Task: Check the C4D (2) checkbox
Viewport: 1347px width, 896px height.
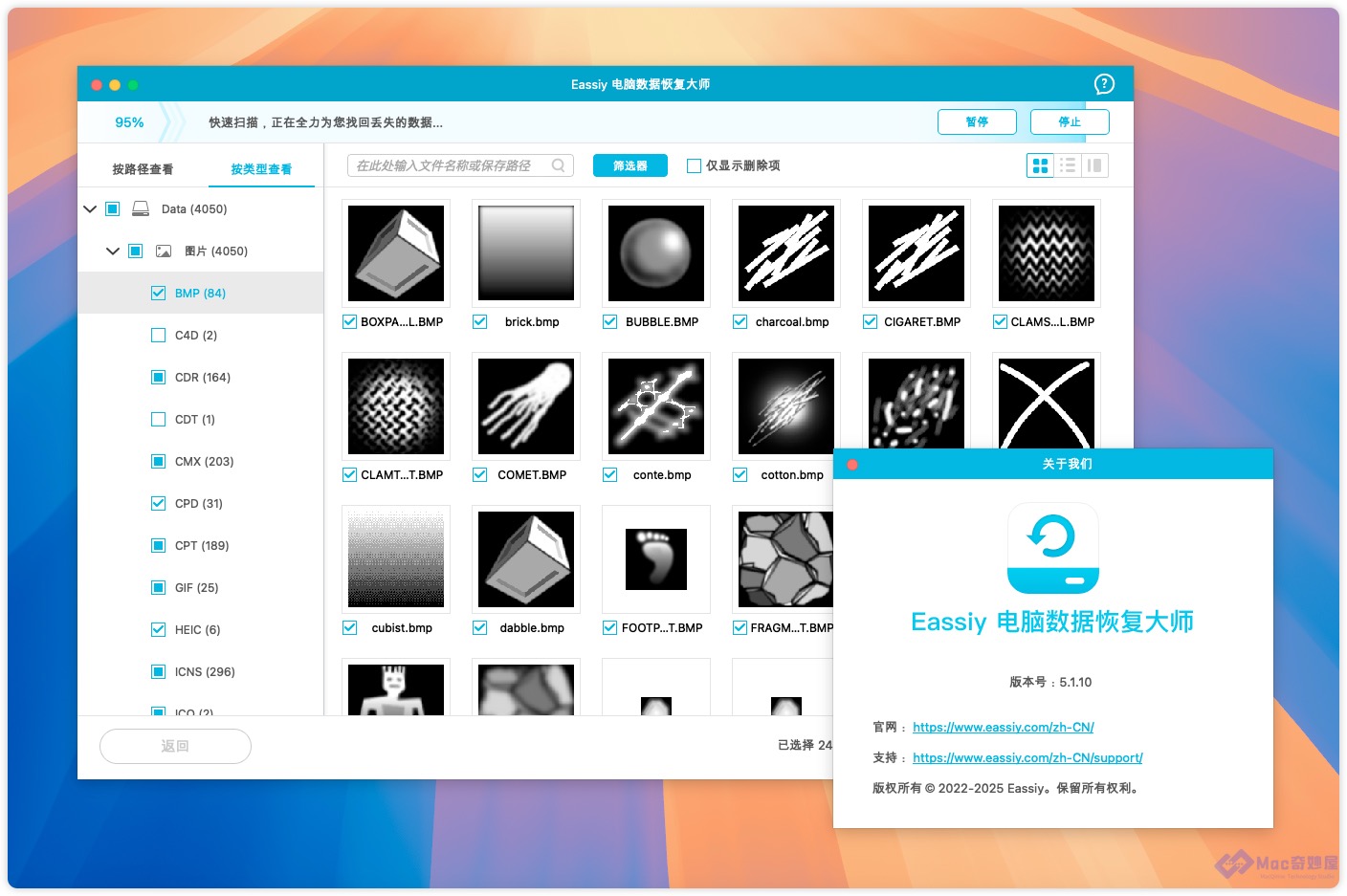Action: (x=159, y=335)
